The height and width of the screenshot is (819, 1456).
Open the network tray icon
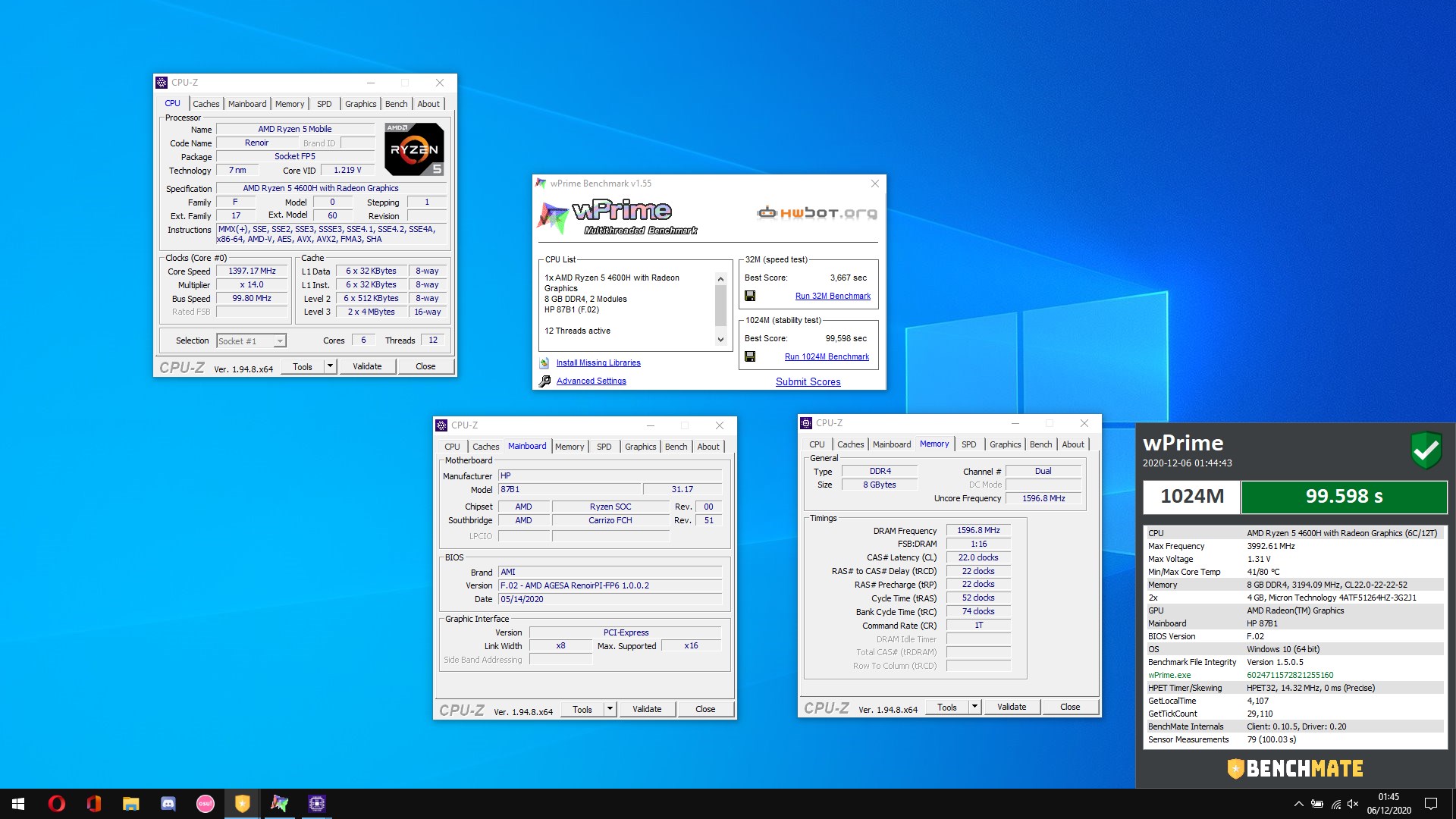coord(1335,804)
